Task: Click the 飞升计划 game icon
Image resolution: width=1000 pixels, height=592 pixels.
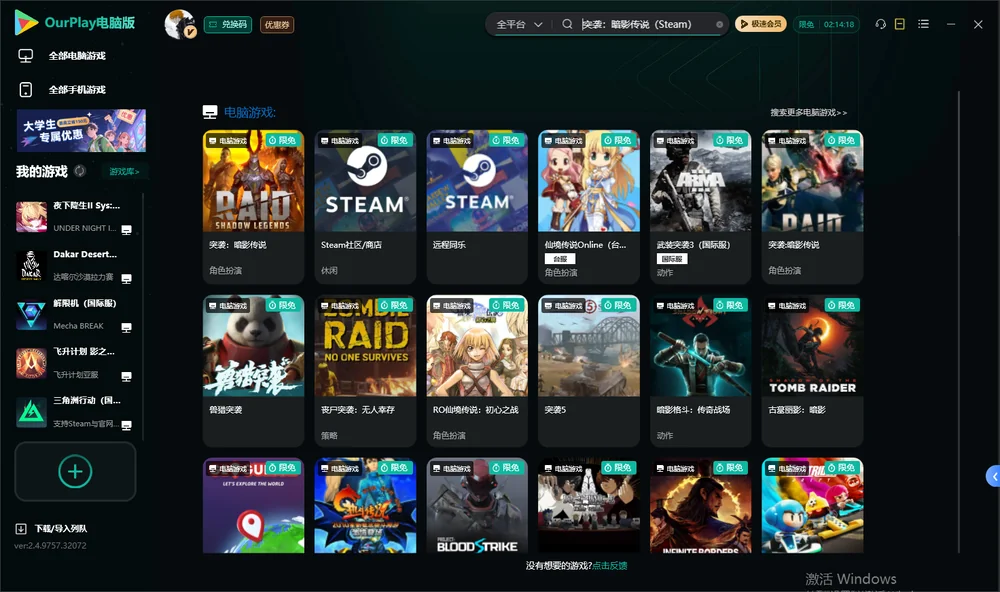Action: coord(31,364)
